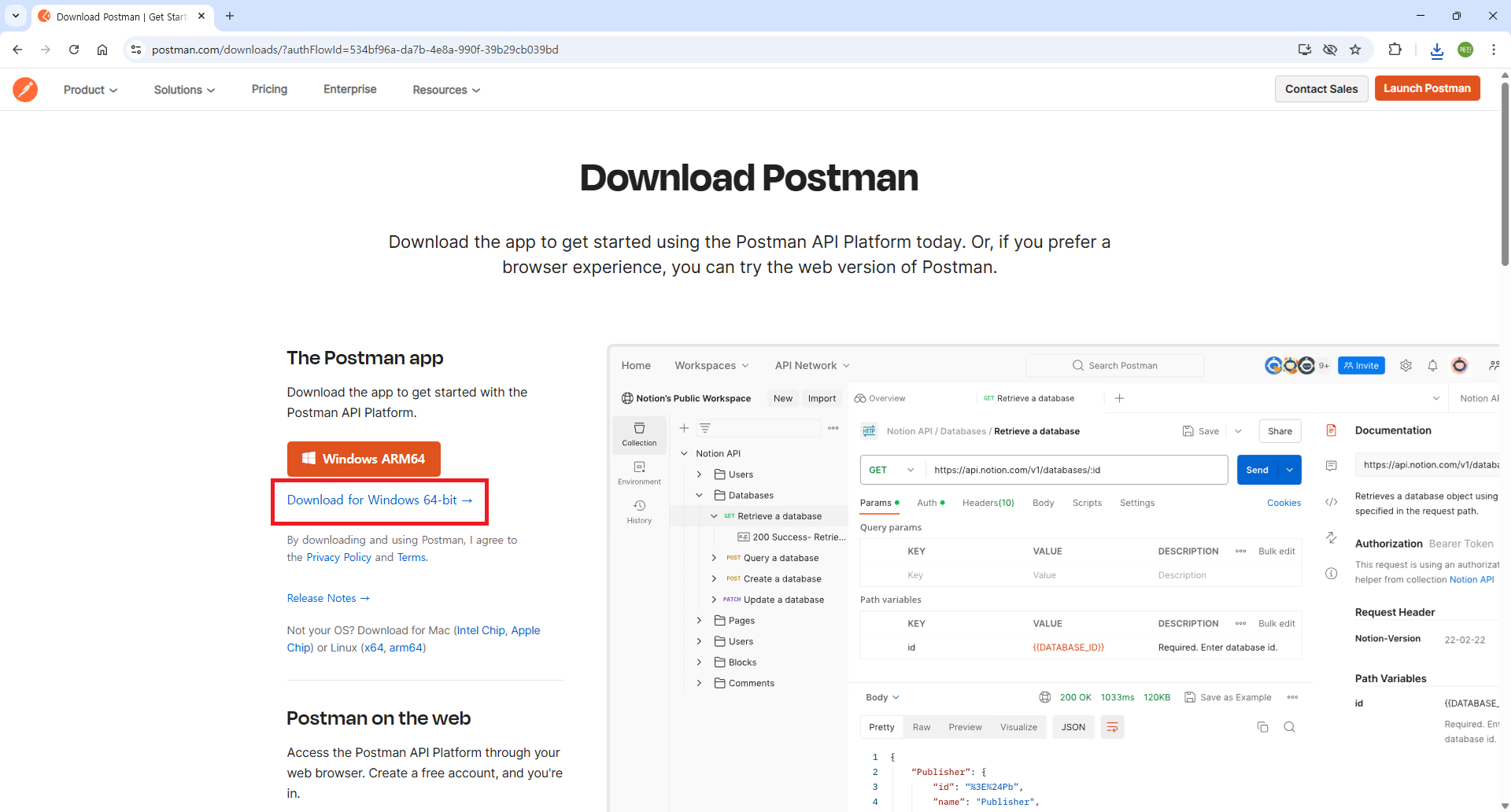Viewport: 1511px width, 812px height.
Task: Download the Linux arm64 build
Action: pos(405,648)
